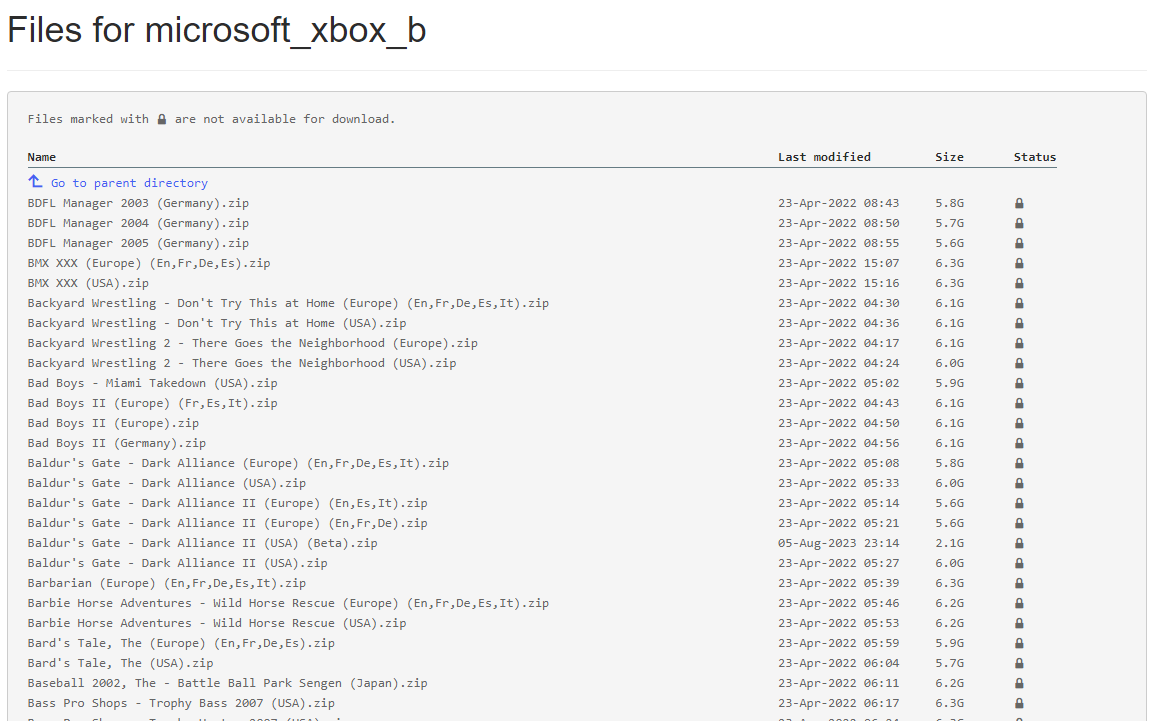Viewport: 1150px width, 721px height.
Task: Click lock icon for Backyard Wrestling 2 (Europe)
Action: pos(1019,343)
